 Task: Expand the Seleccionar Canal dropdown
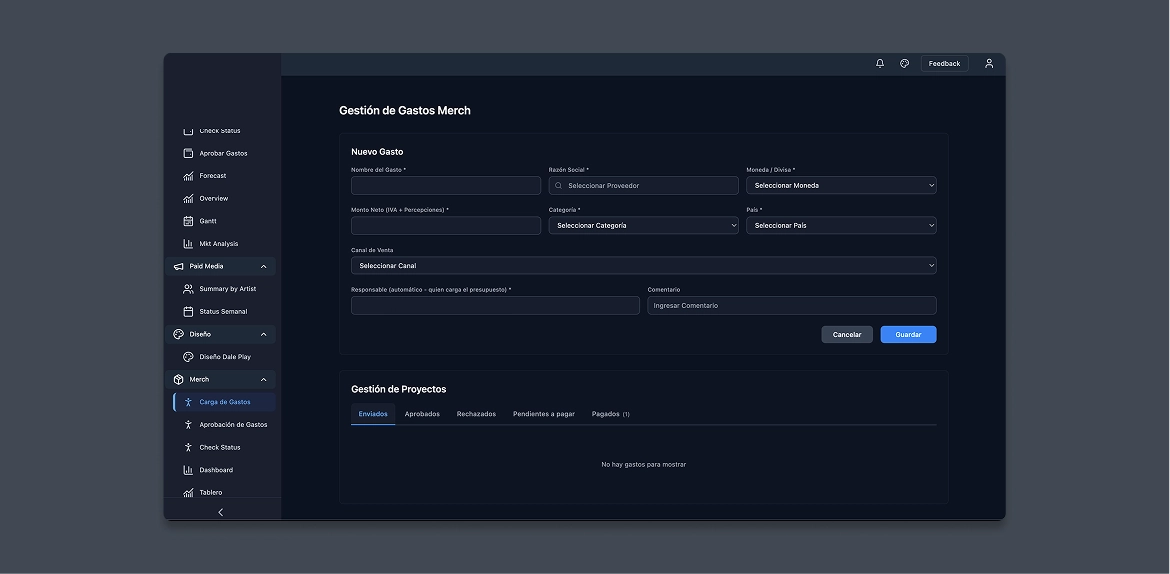coord(643,266)
